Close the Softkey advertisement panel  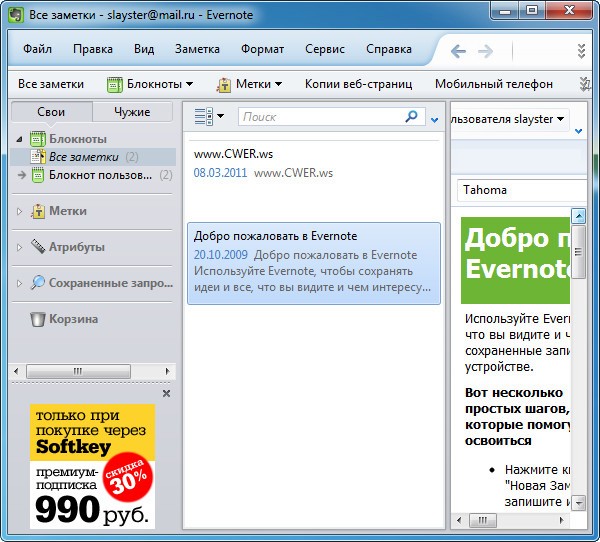click(x=166, y=393)
